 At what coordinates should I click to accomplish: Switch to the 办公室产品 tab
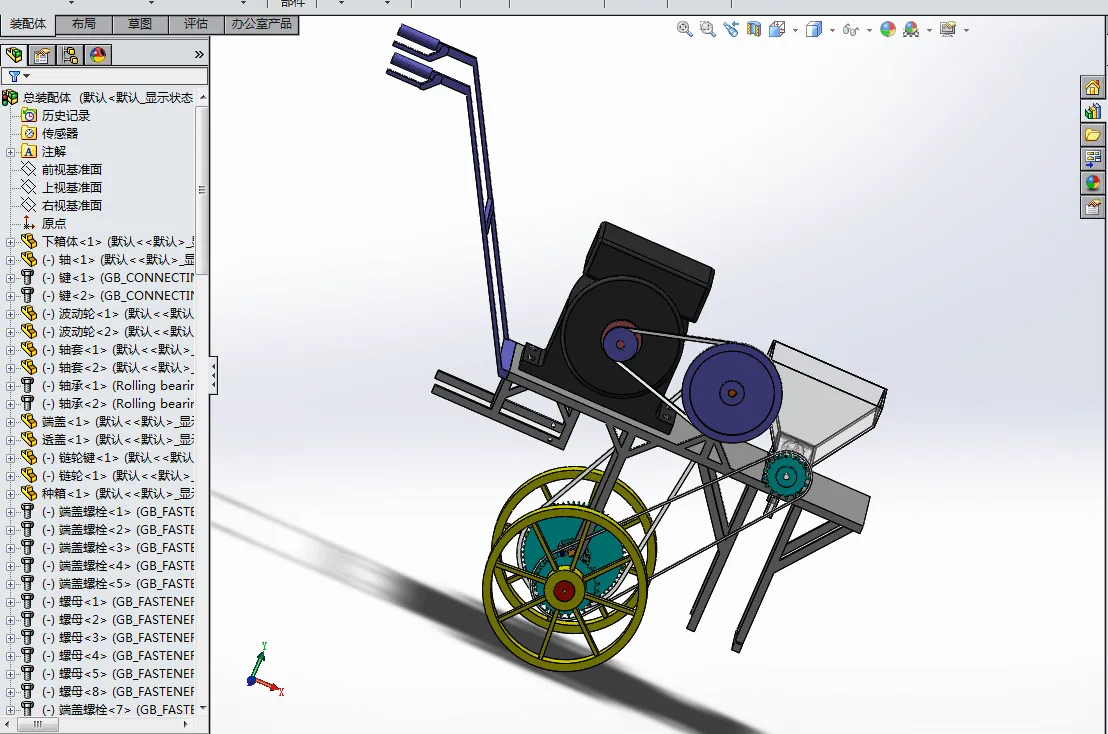[261, 24]
